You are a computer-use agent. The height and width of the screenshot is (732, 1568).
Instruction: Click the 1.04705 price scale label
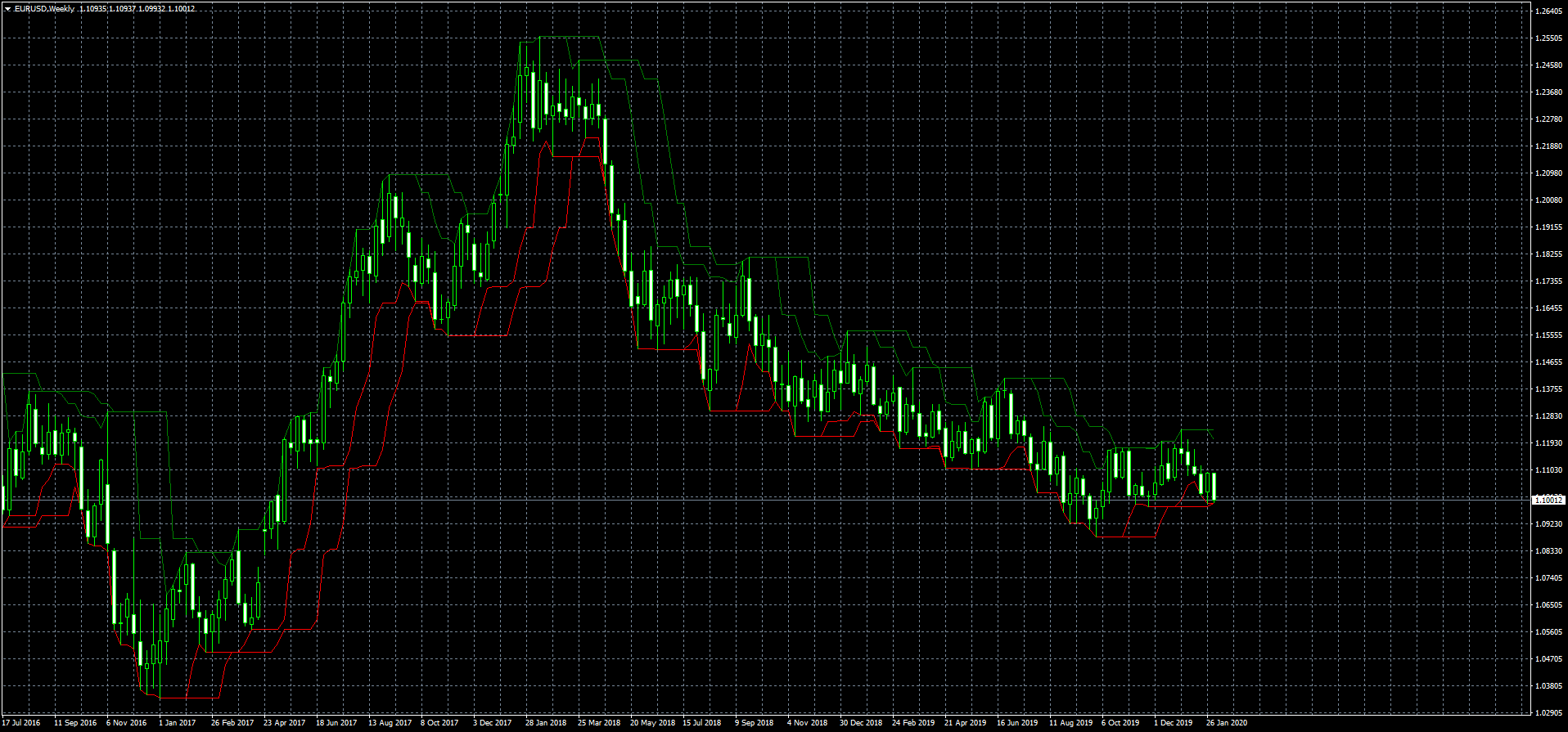[1549, 659]
